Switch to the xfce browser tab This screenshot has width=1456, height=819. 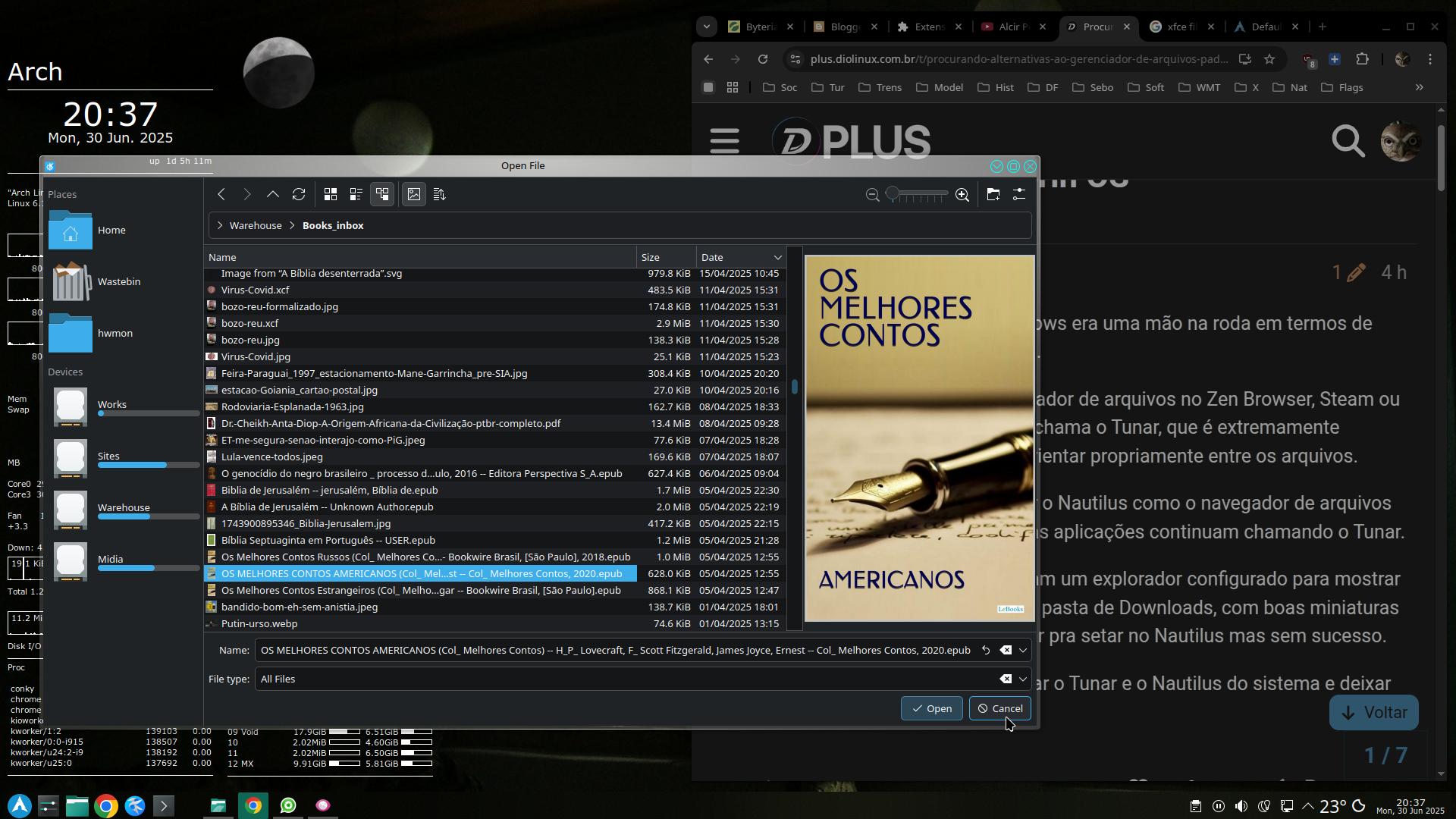[x=1182, y=27]
